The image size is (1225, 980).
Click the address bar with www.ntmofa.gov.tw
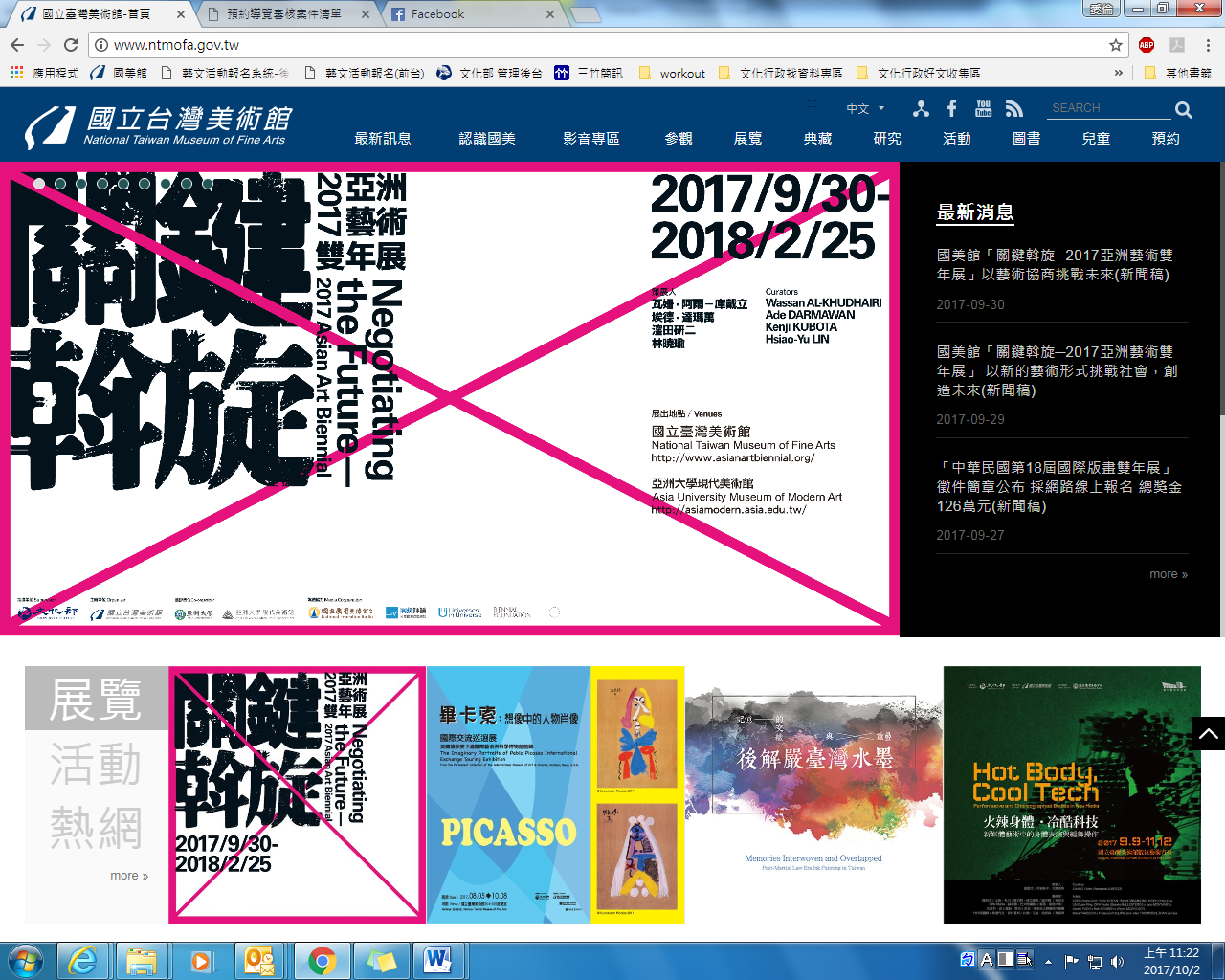pyautogui.click(x=603, y=45)
